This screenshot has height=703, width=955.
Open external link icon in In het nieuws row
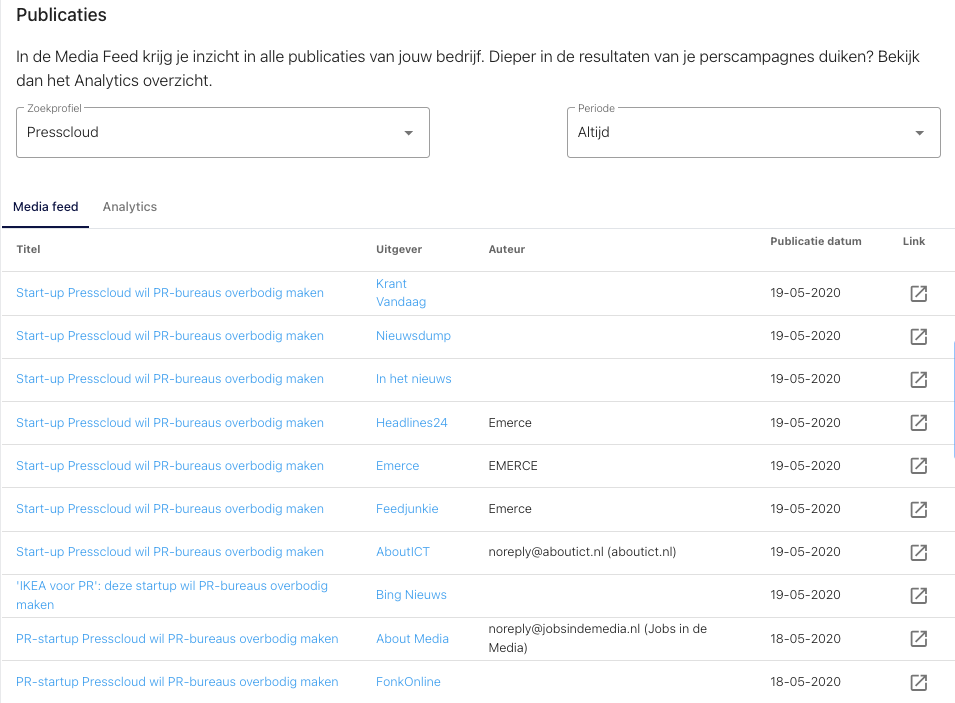tap(917, 379)
